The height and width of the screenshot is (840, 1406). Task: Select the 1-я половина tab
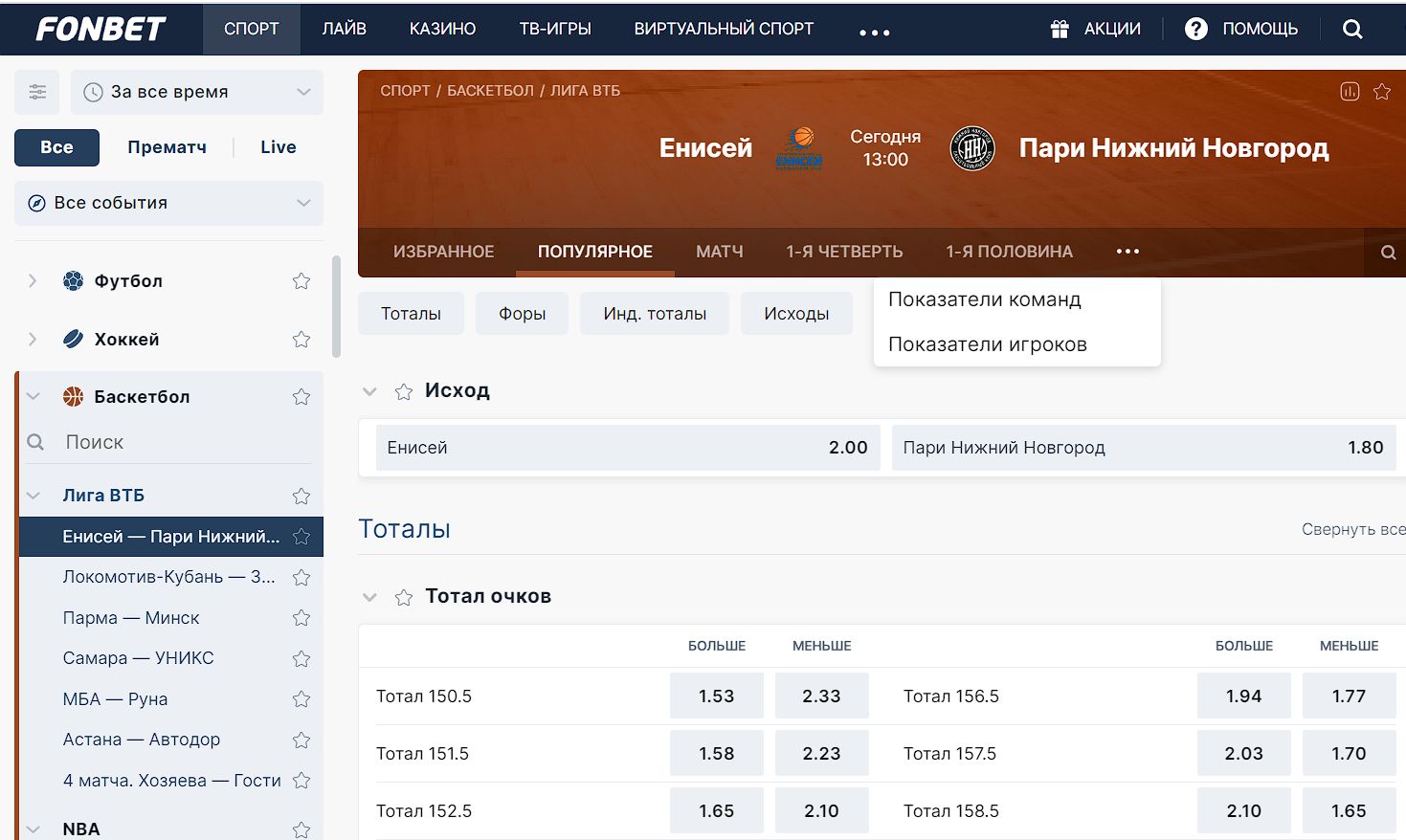pyautogui.click(x=1010, y=252)
